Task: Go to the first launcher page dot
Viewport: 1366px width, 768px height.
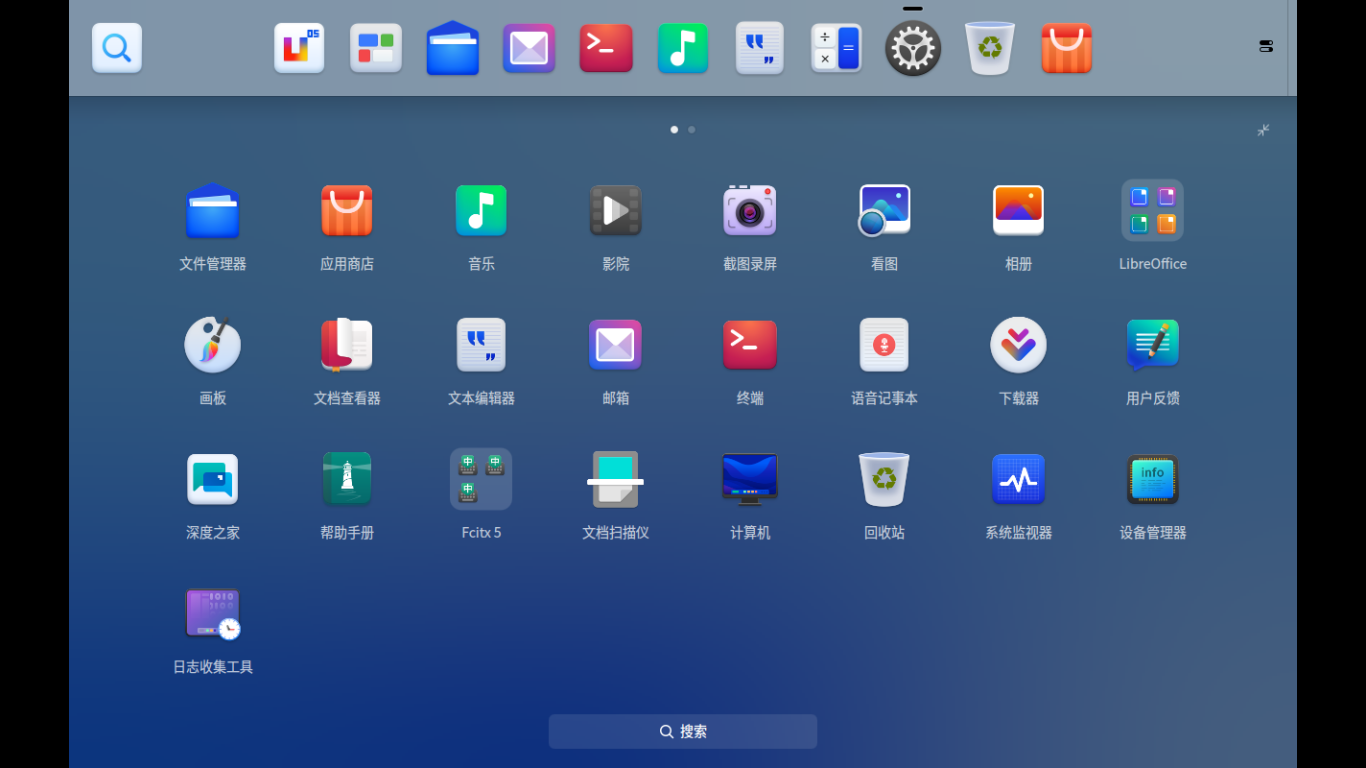Action: pyautogui.click(x=674, y=129)
